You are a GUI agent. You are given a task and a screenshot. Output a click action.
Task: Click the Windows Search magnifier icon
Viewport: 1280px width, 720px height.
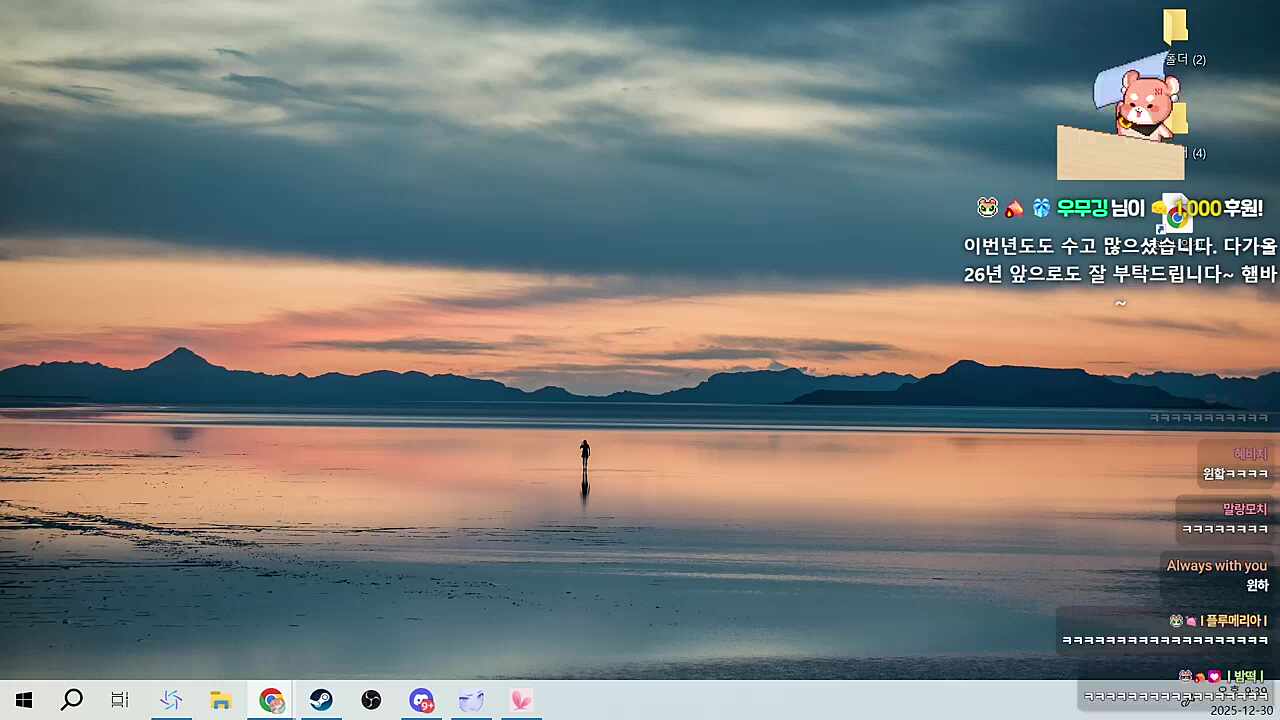pyautogui.click(x=72, y=700)
